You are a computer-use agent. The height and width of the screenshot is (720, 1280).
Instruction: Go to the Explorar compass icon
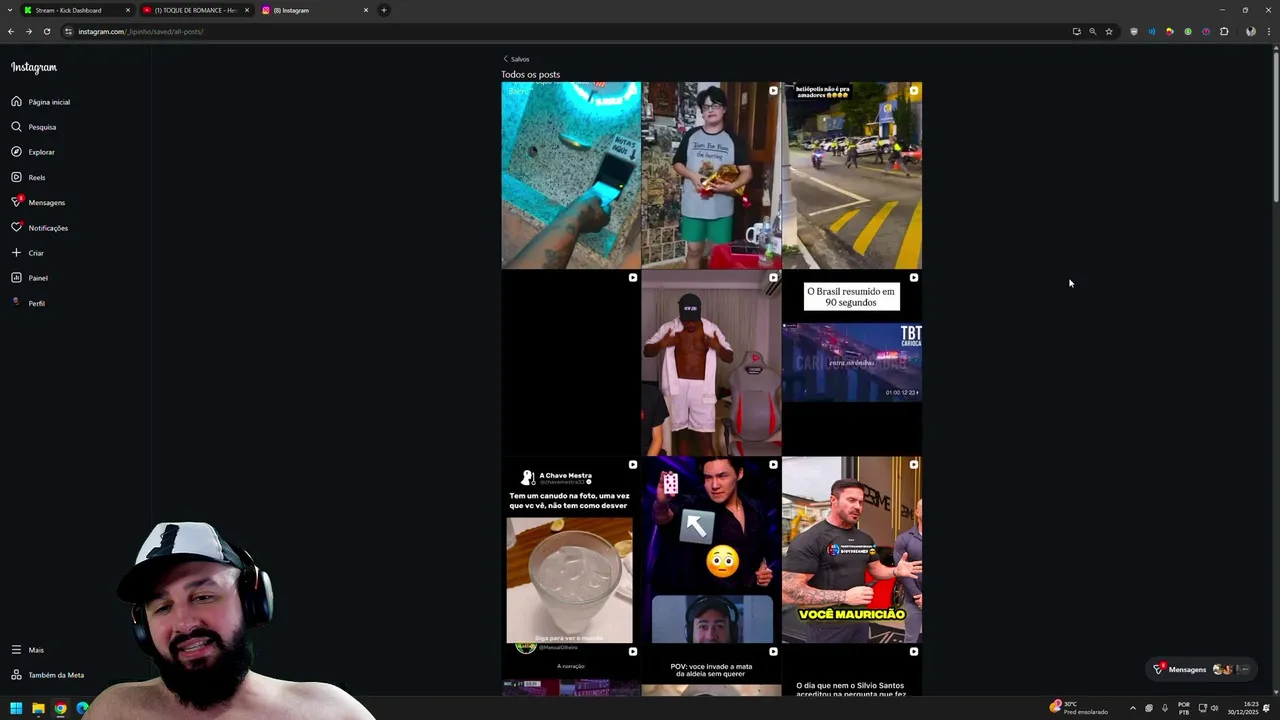click(16, 152)
